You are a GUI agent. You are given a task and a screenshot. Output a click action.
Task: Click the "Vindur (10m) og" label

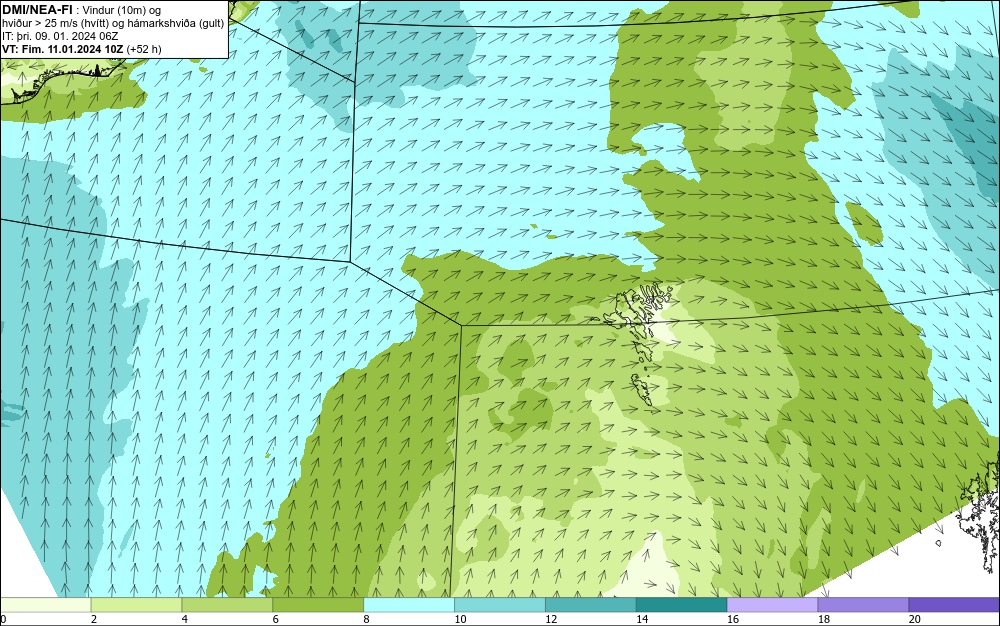point(122,10)
